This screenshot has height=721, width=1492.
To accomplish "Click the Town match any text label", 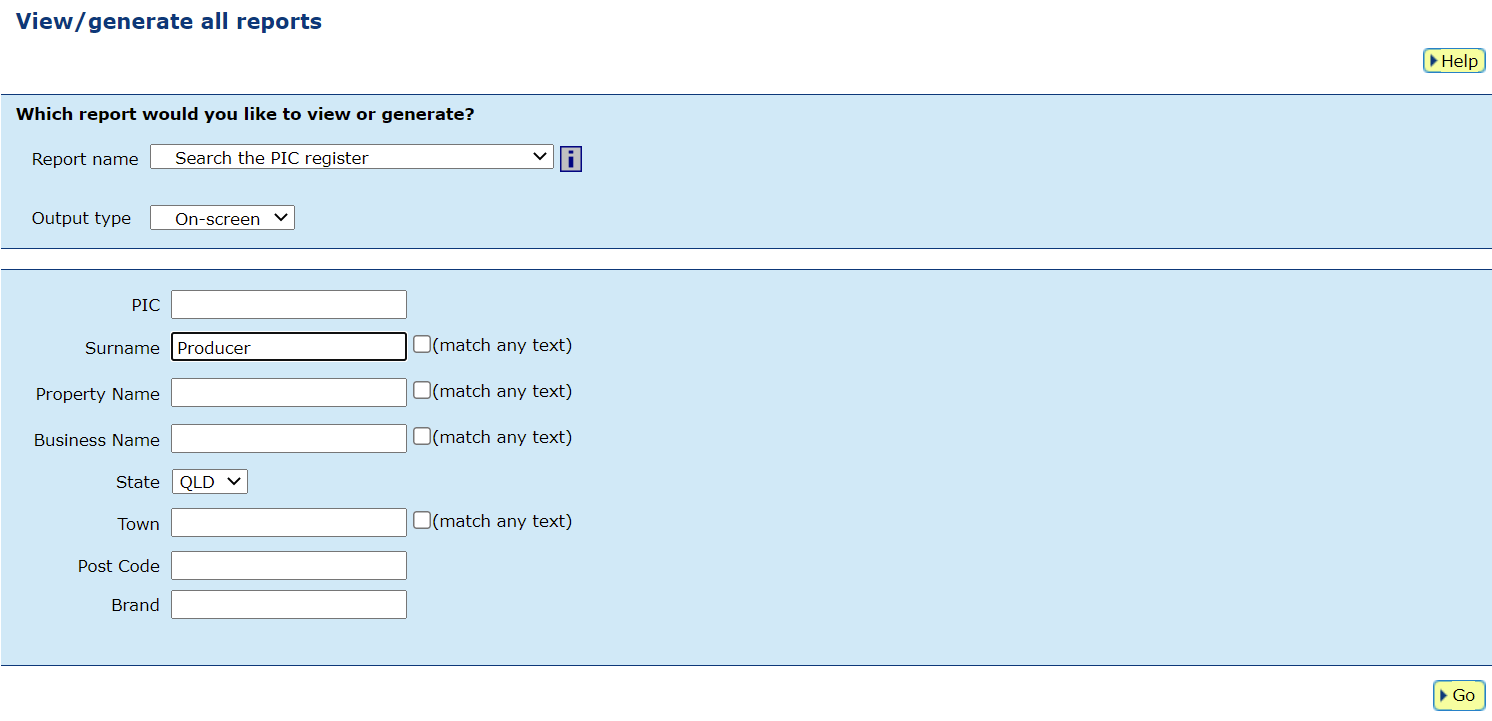I will [502, 521].
